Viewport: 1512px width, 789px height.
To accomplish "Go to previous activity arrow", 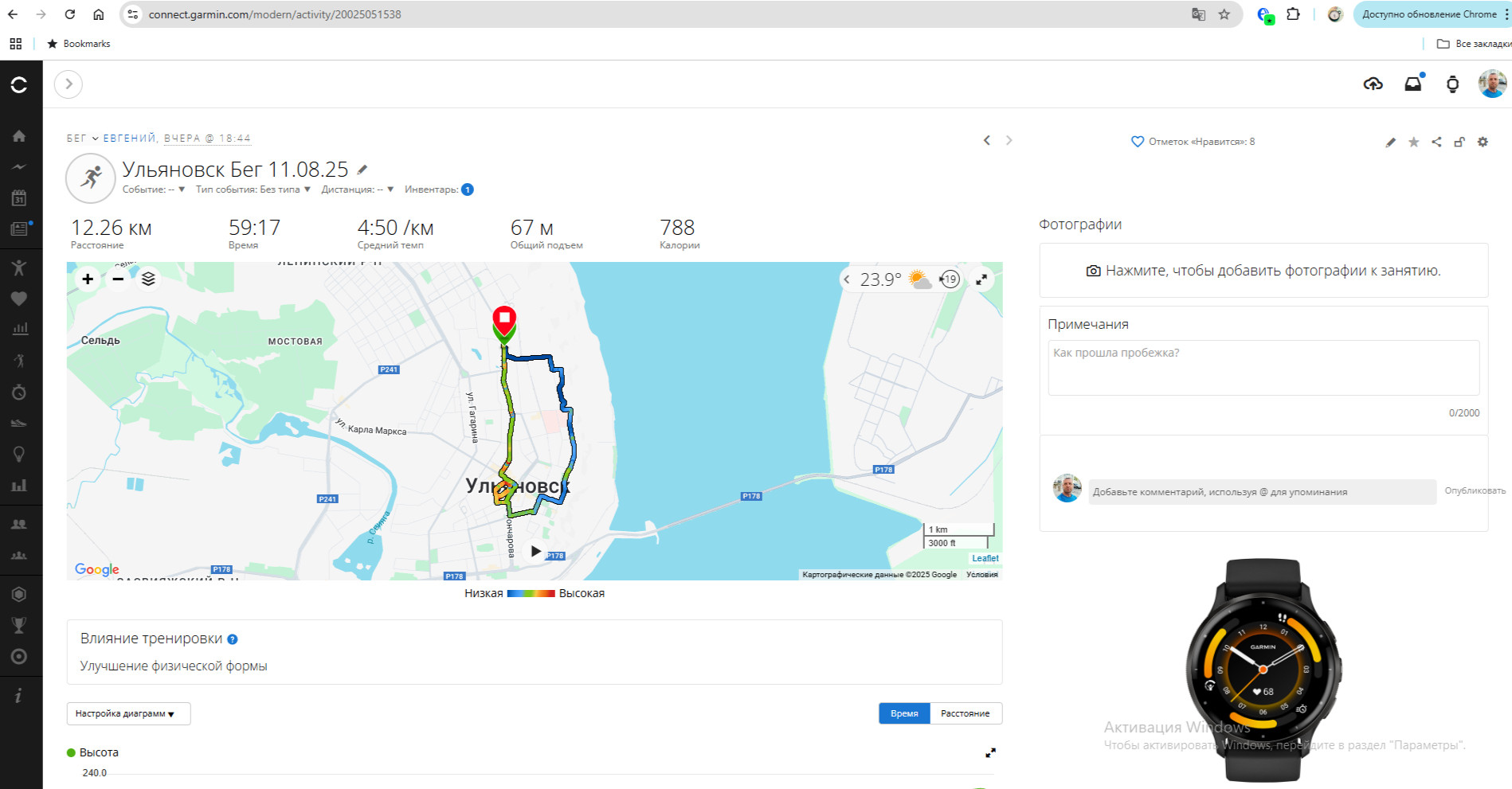I will click(x=987, y=140).
